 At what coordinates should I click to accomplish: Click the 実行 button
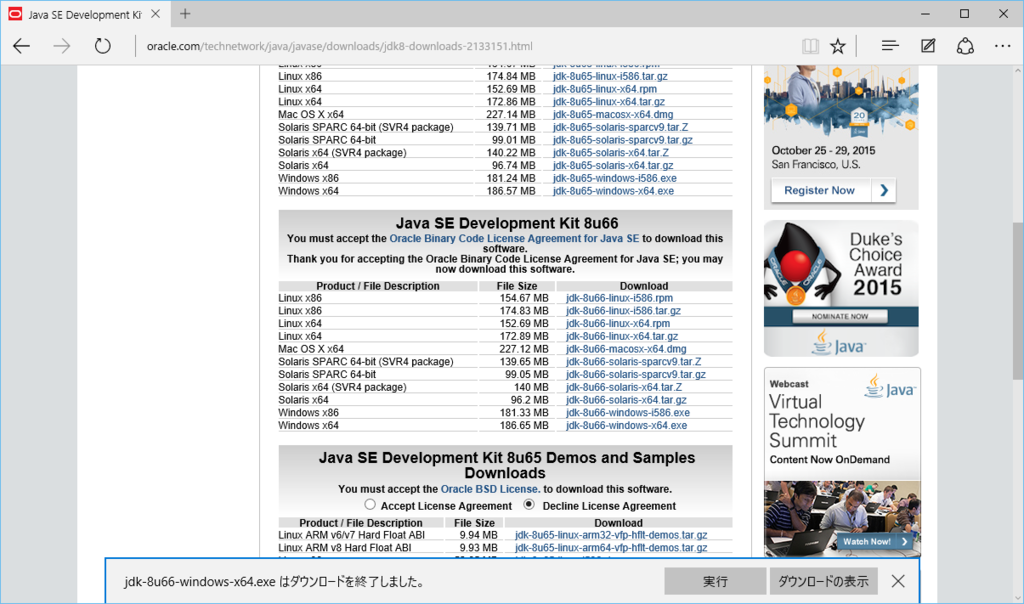click(715, 581)
